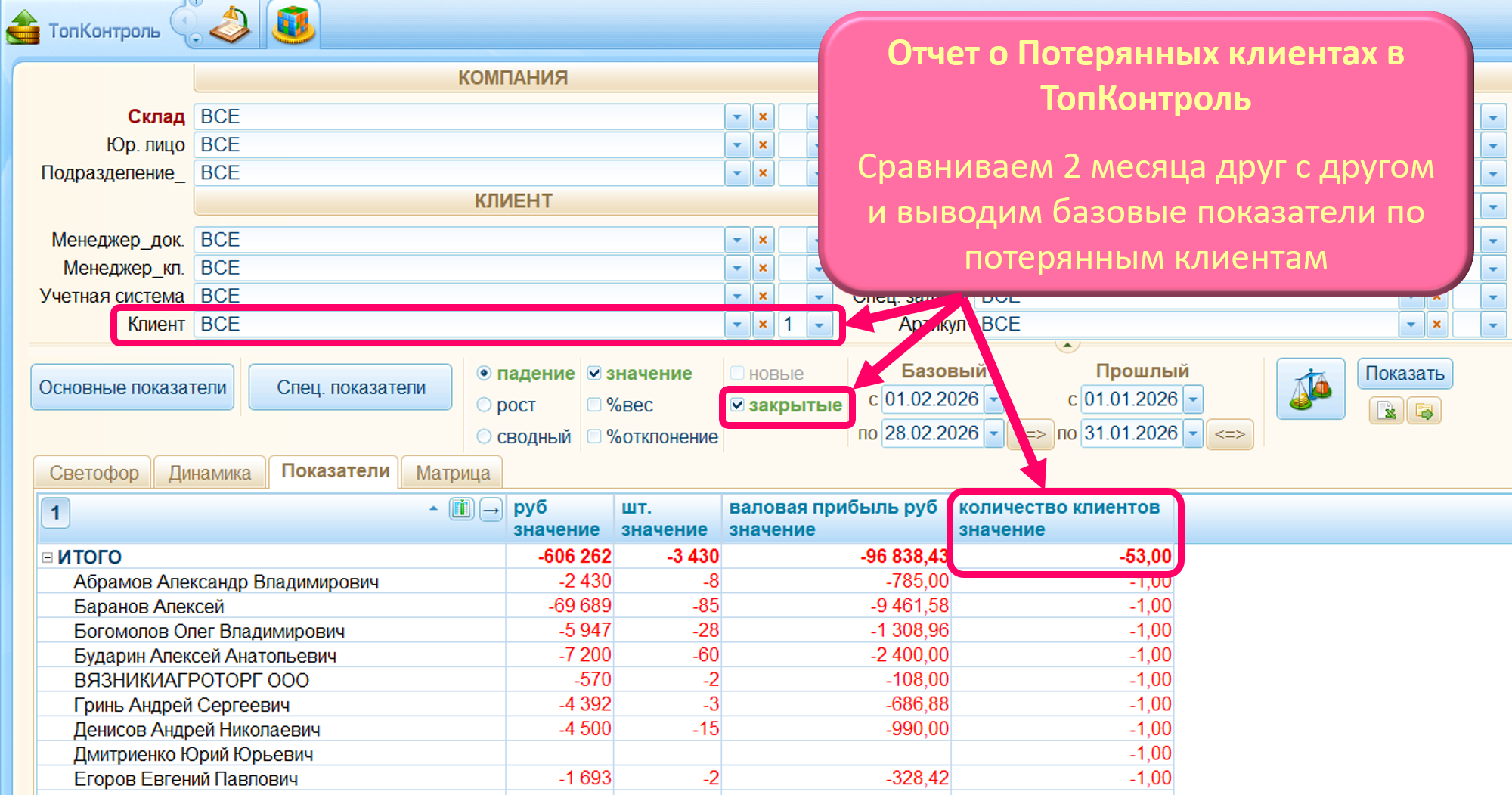1512x795 pixels.
Task: Clear the Склад filter with the x
Action: (x=763, y=116)
